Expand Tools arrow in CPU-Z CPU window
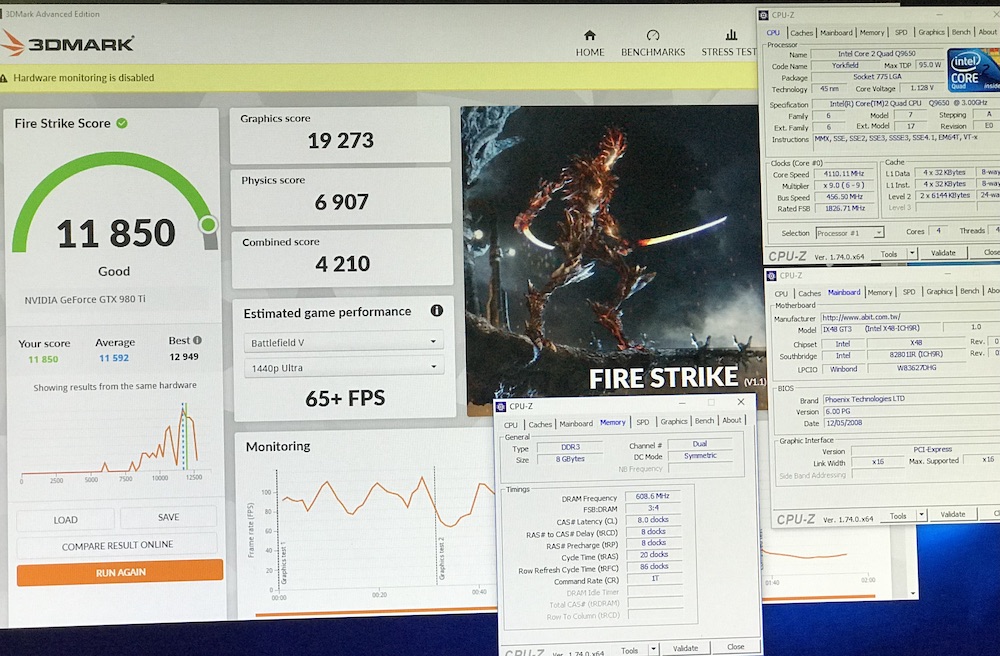 click(x=912, y=253)
